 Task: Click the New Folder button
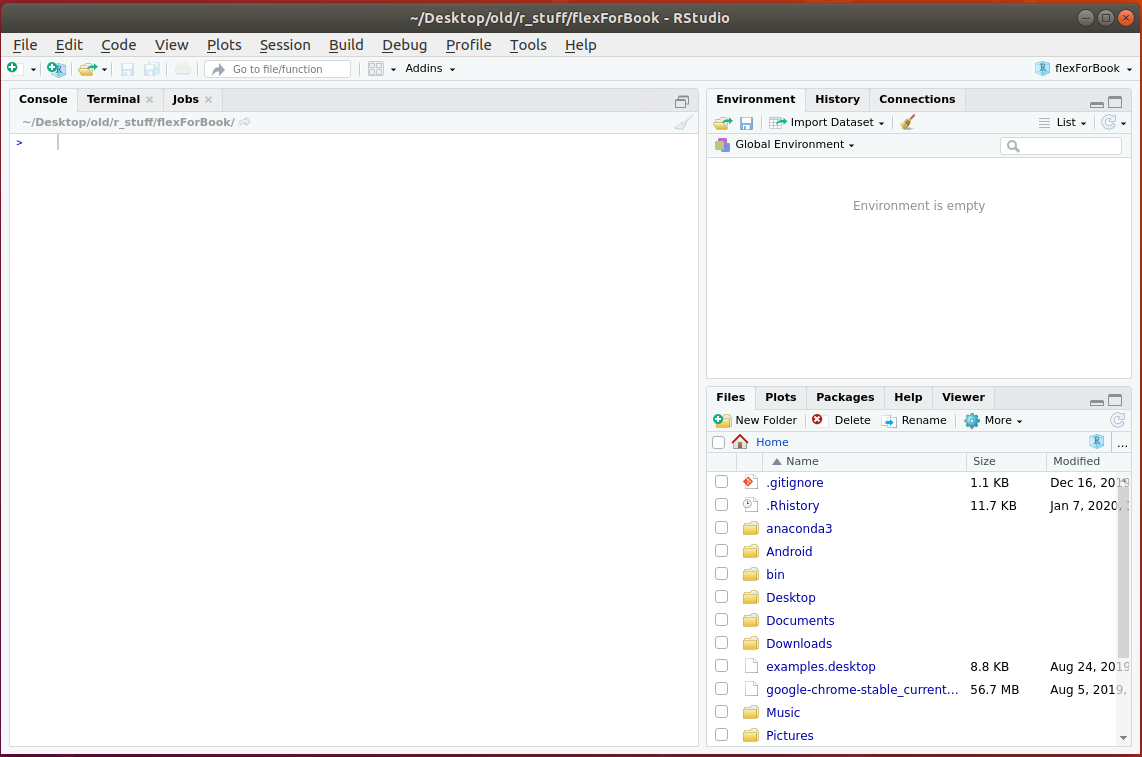point(755,420)
